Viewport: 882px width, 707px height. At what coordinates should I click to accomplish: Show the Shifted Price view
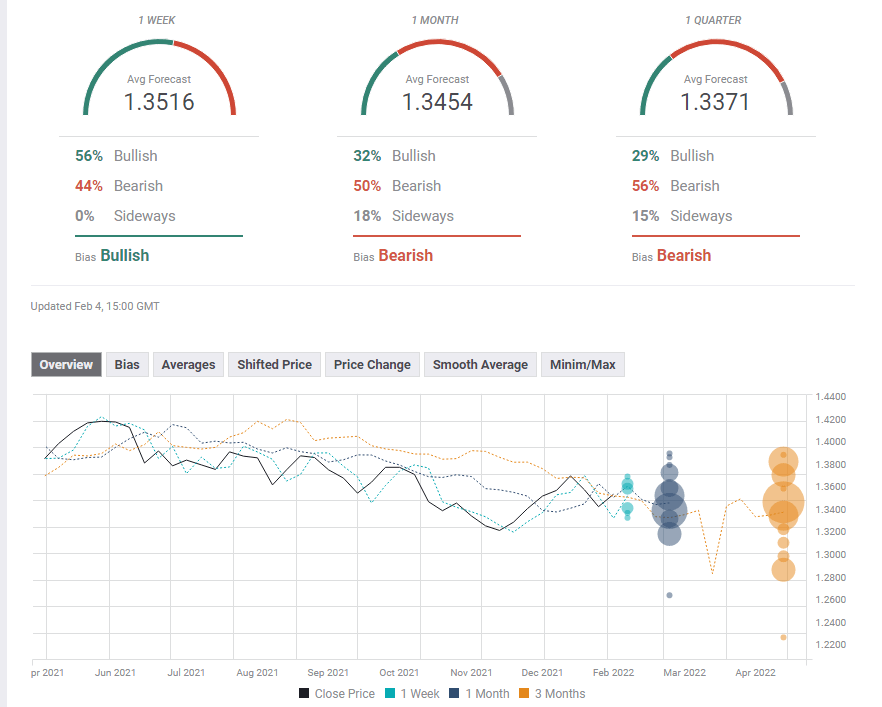click(274, 365)
